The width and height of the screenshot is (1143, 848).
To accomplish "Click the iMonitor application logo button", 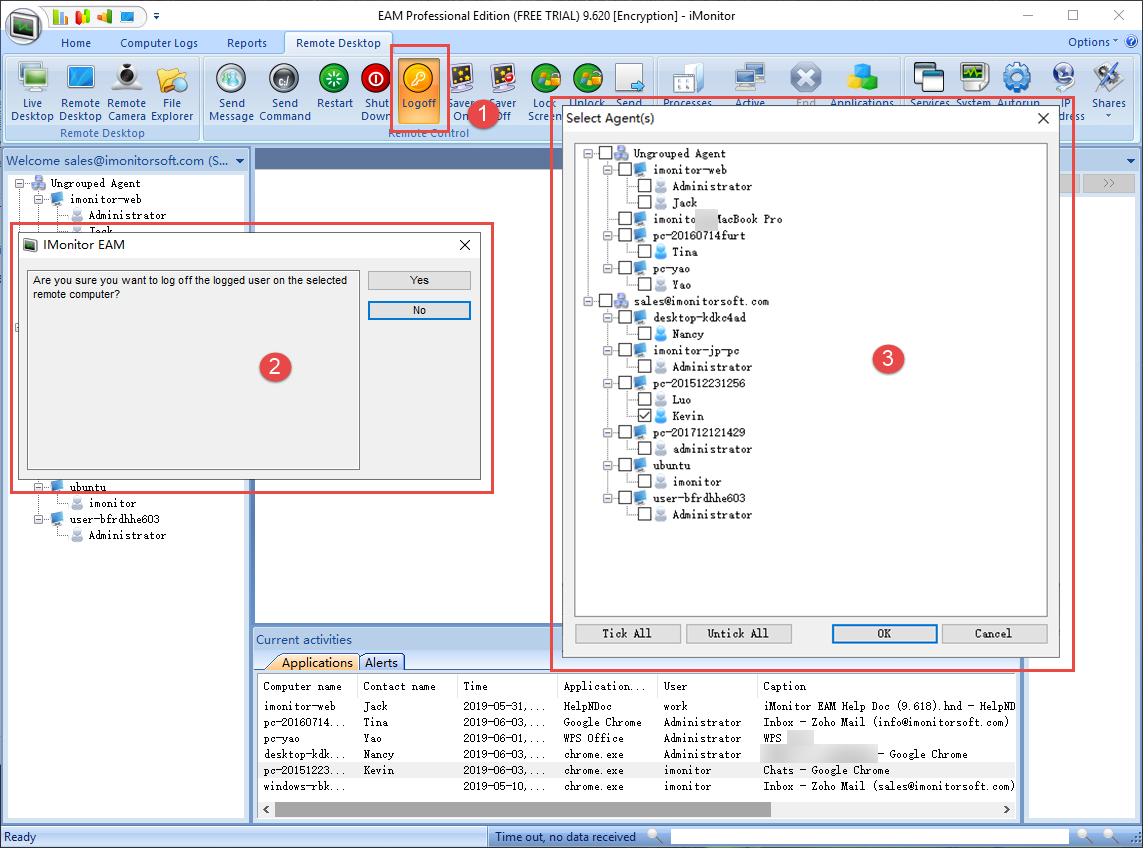I will 23,25.
